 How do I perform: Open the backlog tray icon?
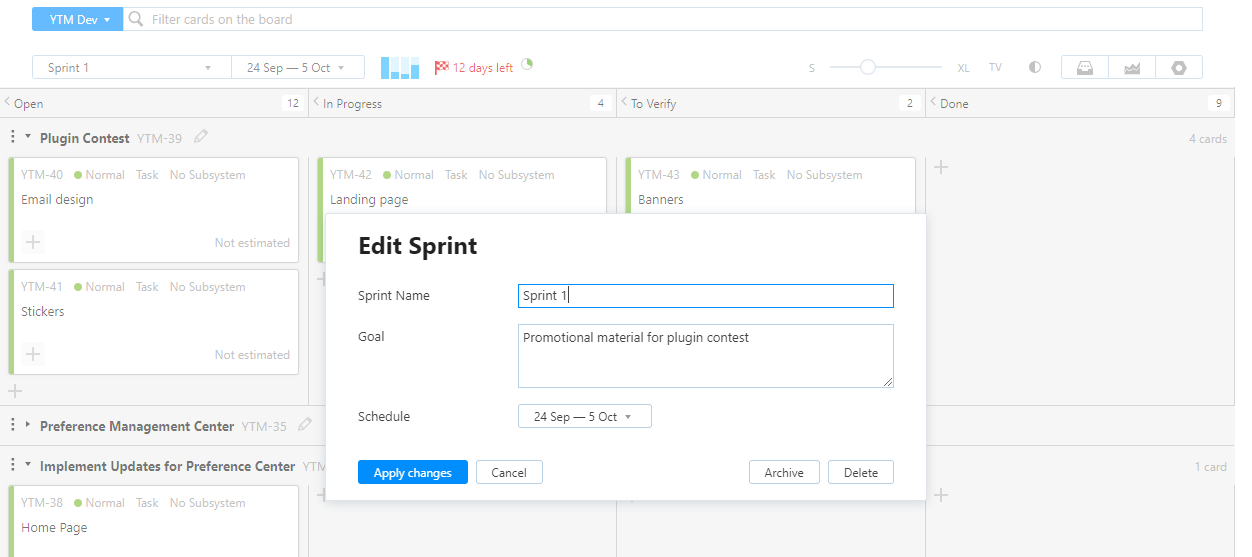pyautogui.click(x=1084, y=68)
